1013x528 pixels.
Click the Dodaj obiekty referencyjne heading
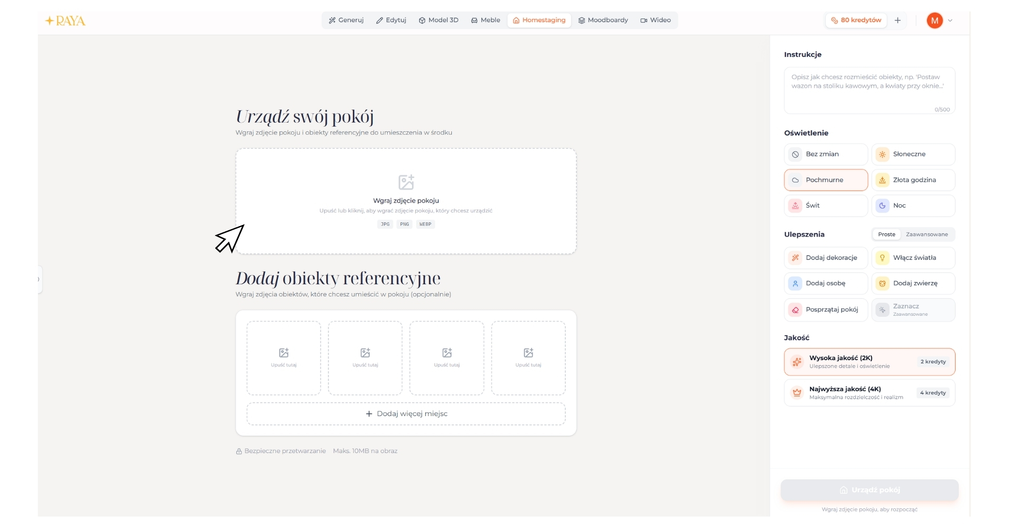[x=338, y=279]
